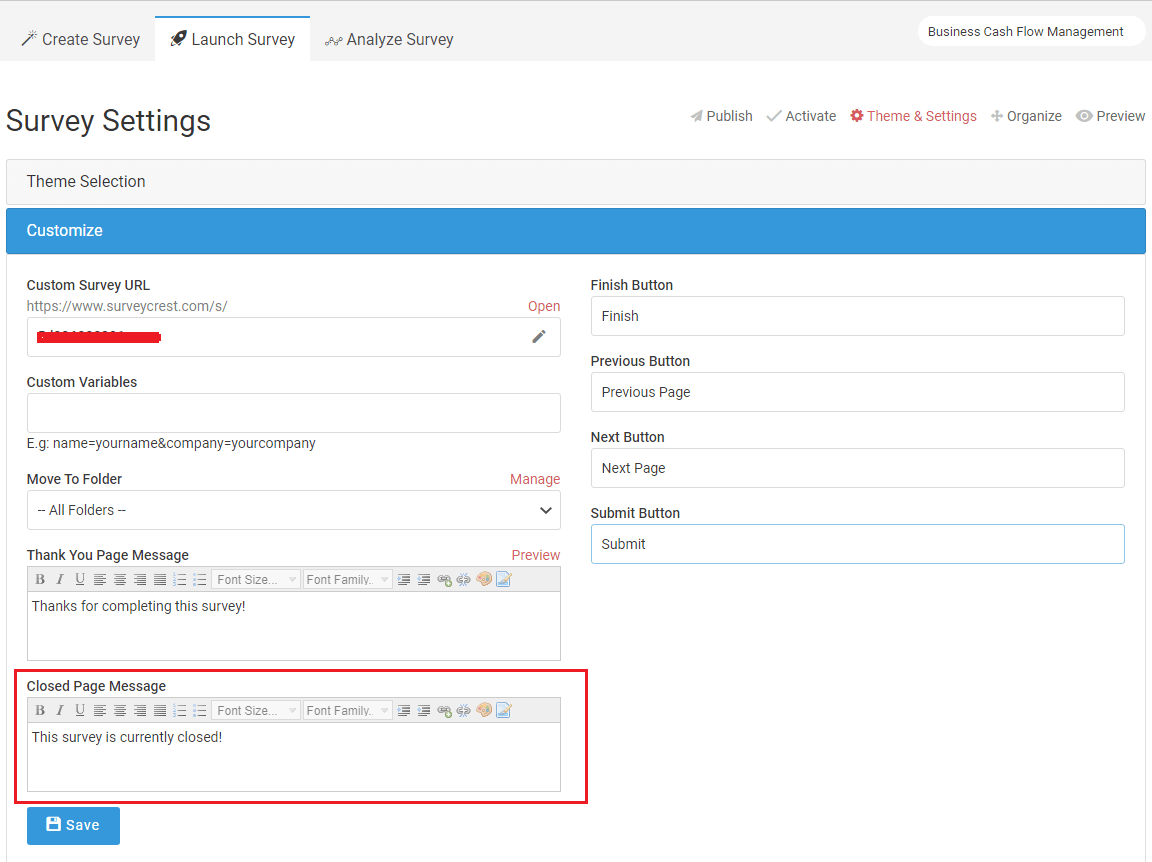Toggle bold in Closed Page Message toolbar
Screen dimensions: 1152x862
pyautogui.click(x=40, y=711)
